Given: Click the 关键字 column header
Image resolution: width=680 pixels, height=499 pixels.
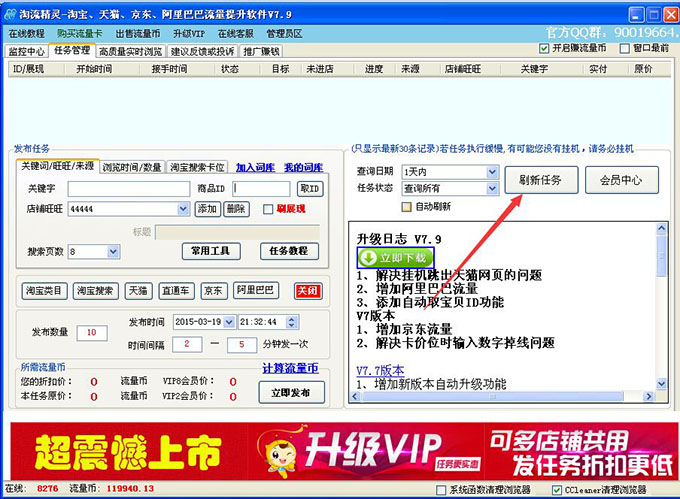Looking at the screenshot, I should pos(534,69).
